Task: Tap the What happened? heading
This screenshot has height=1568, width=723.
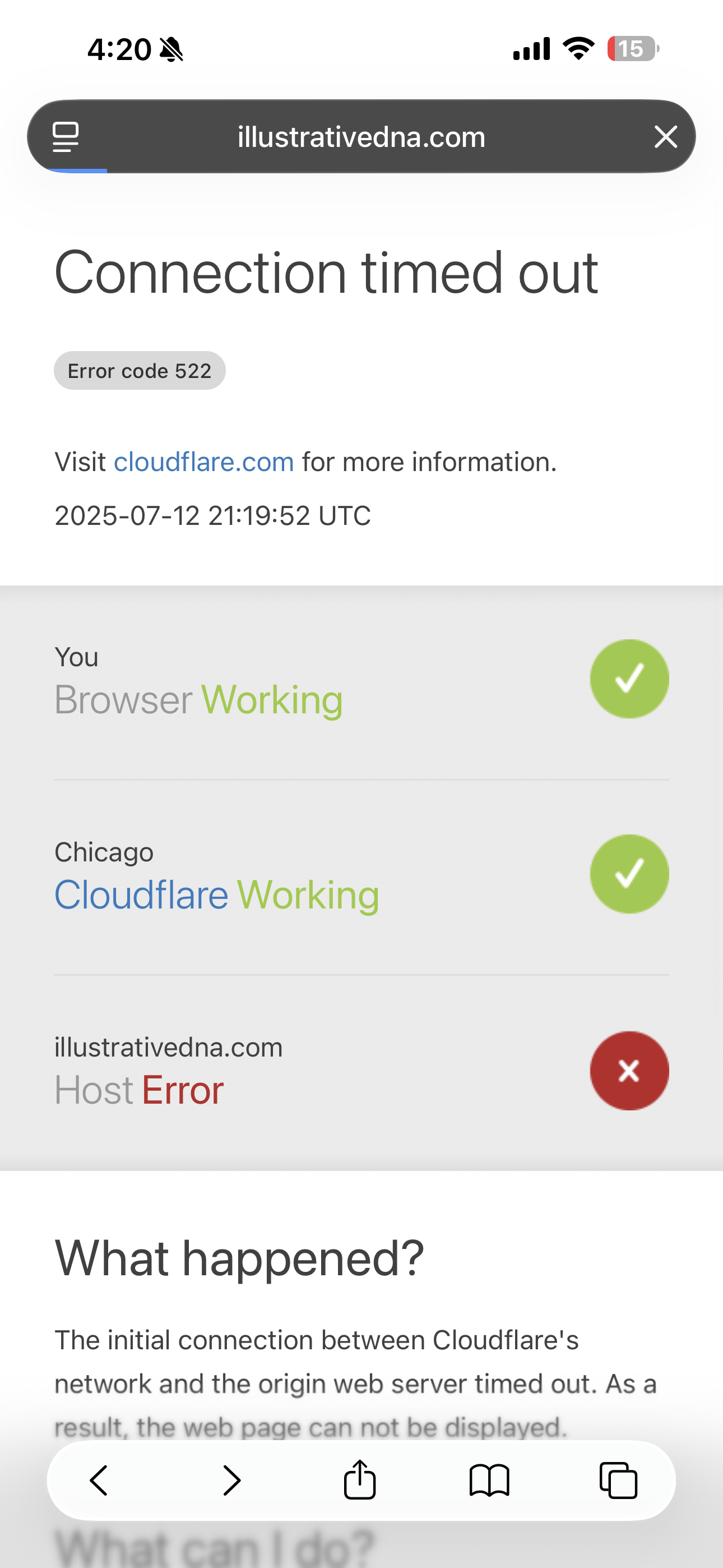Action: click(239, 1258)
